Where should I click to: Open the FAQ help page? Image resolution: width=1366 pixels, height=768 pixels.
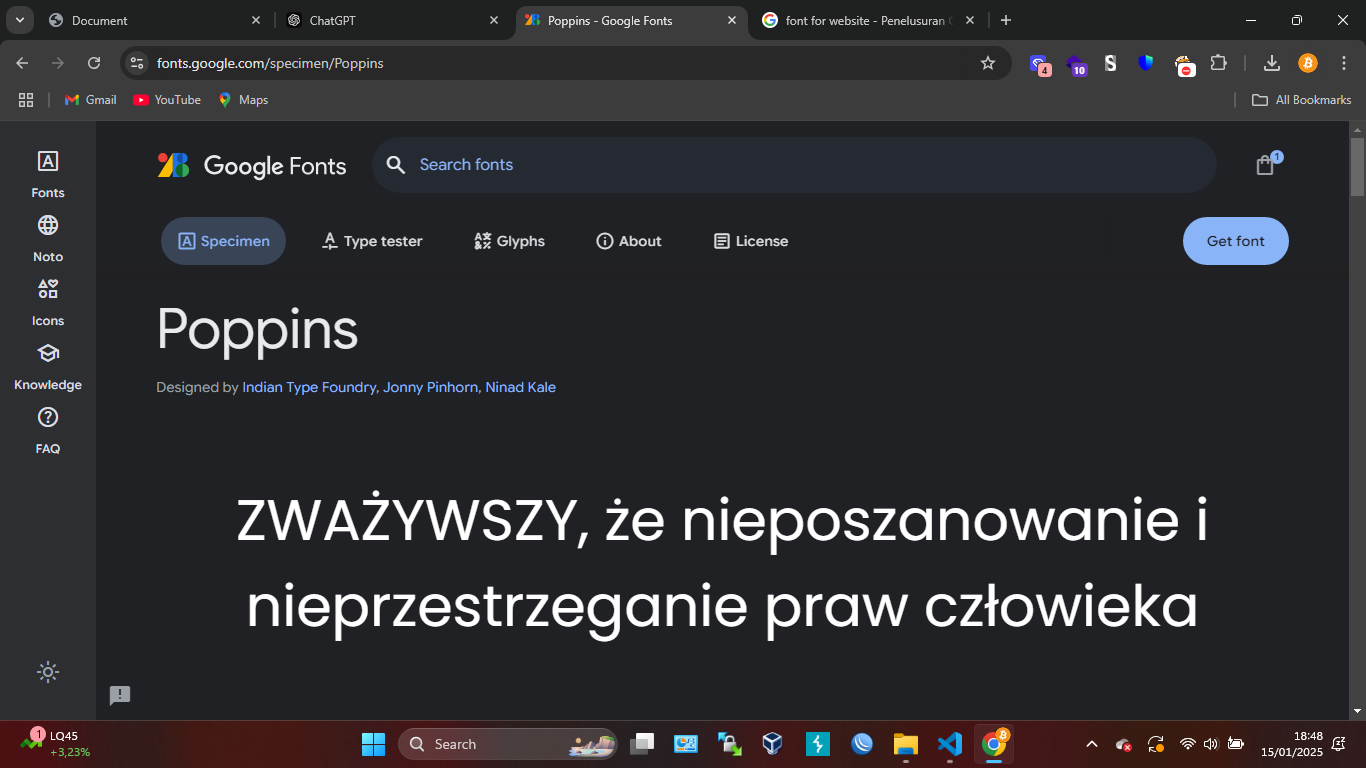47,430
